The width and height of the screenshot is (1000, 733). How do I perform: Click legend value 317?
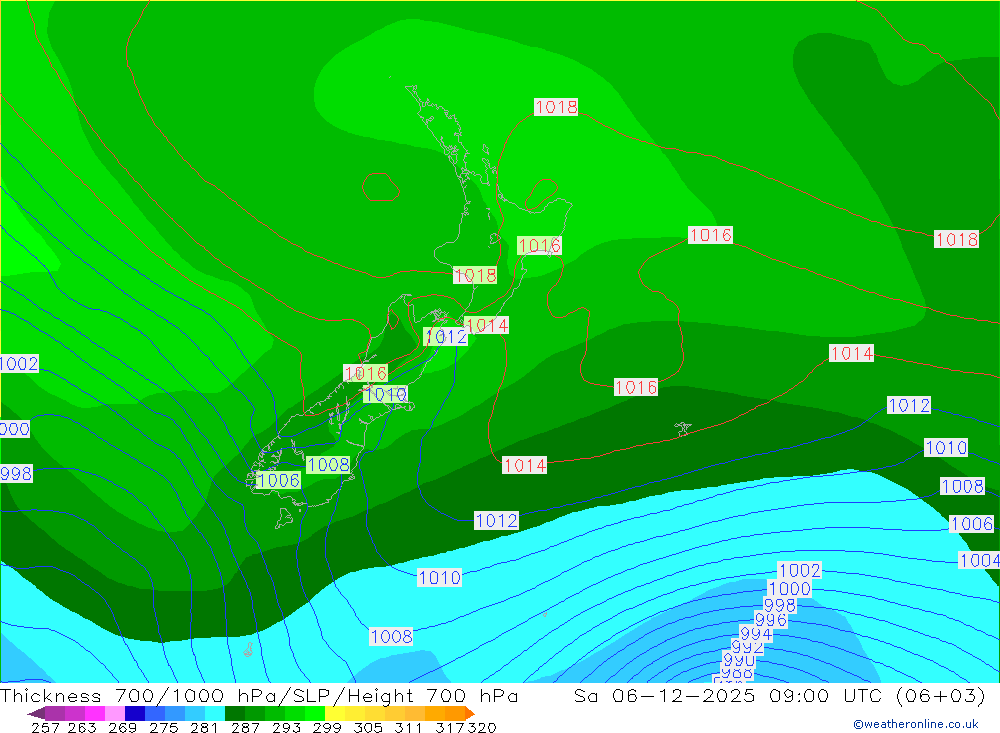click(x=449, y=727)
